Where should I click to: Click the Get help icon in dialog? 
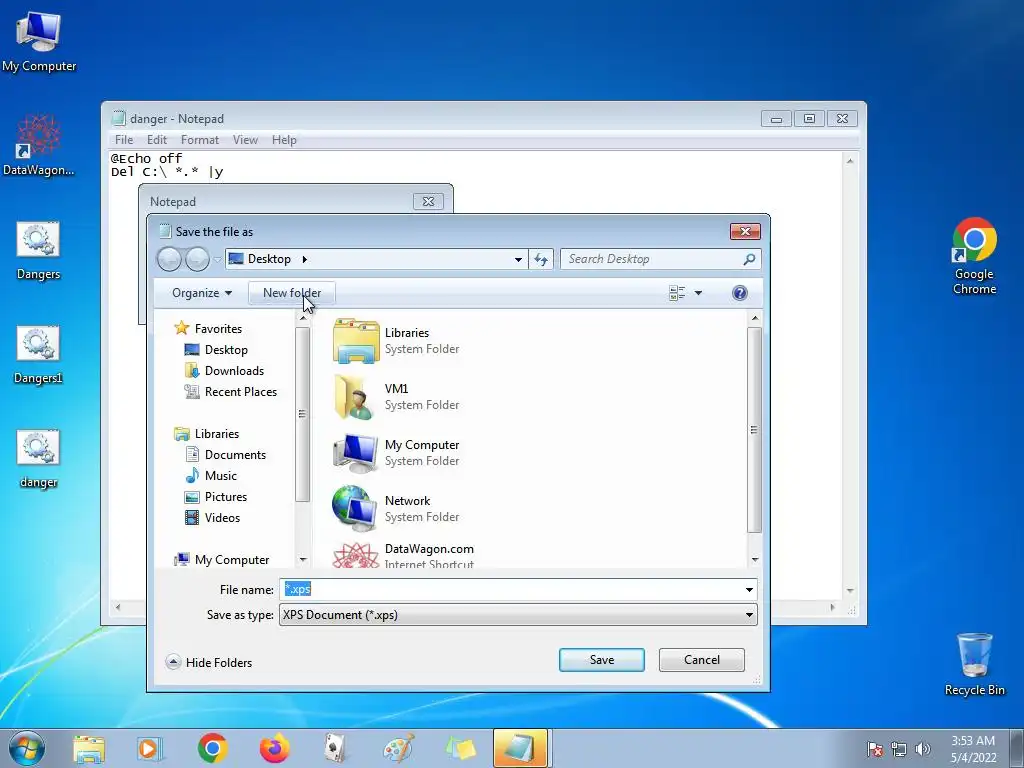coord(739,293)
